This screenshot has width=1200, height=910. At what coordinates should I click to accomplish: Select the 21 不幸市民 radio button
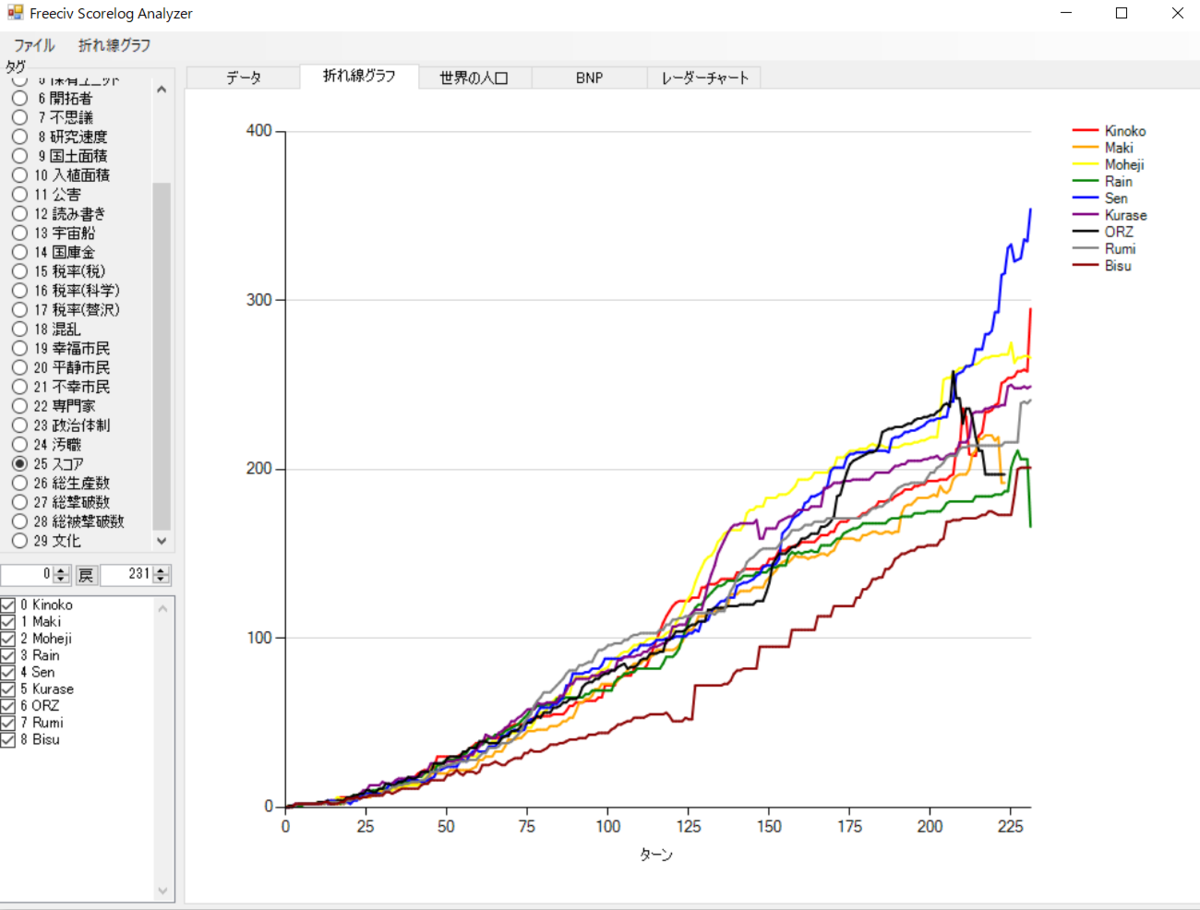(19, 387)
